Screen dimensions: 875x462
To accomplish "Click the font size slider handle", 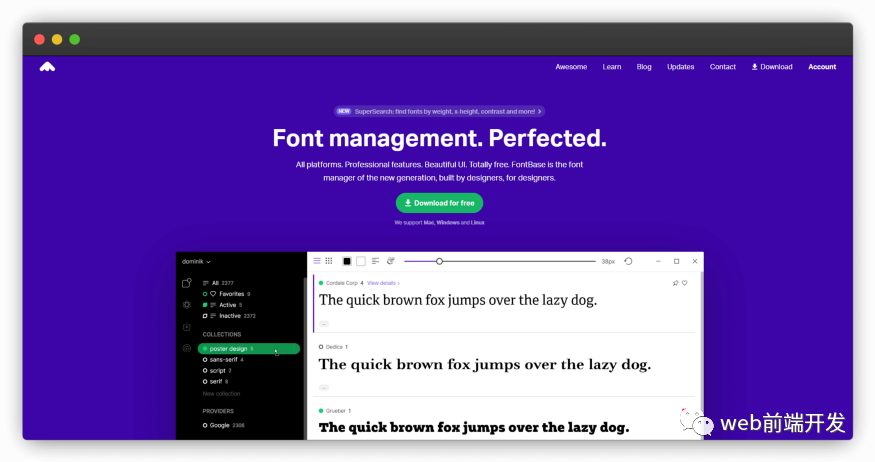I will [439, 261].
